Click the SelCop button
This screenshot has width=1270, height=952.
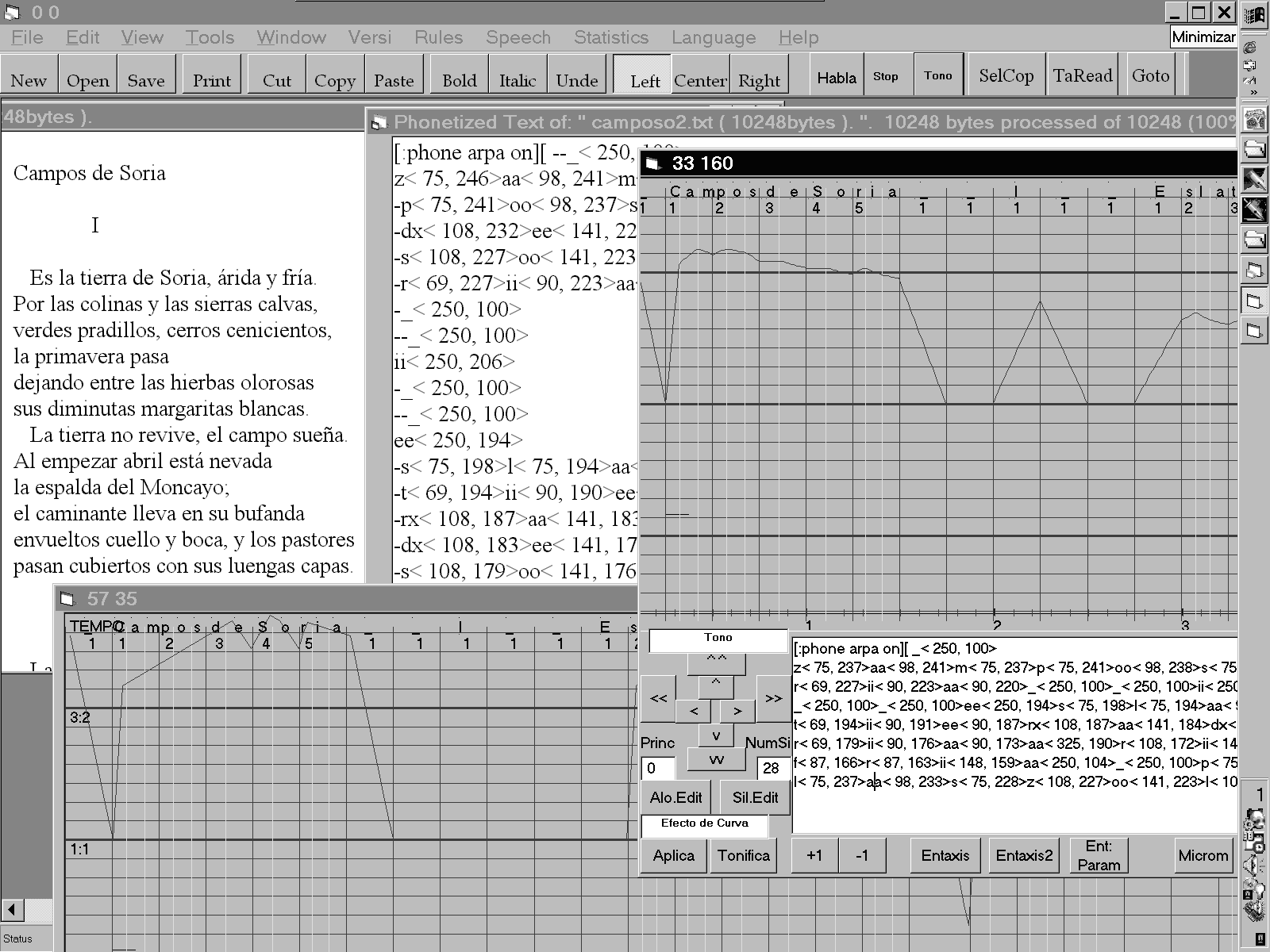1006,75
